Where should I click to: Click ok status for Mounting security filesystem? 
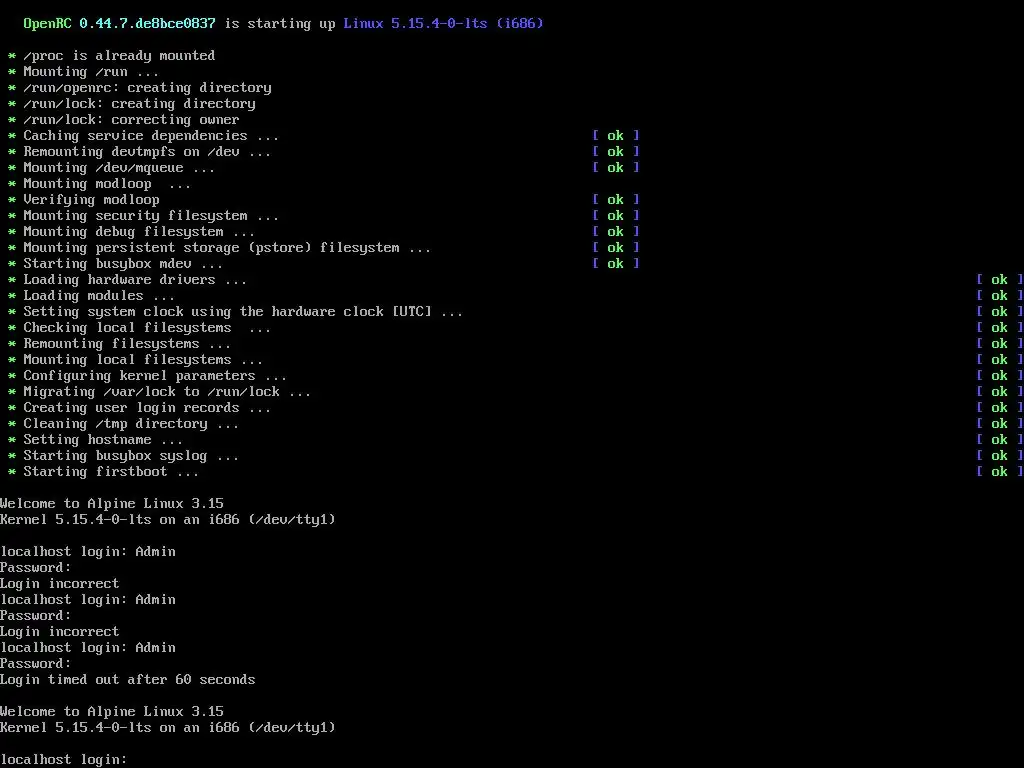[x=616, y=216]
